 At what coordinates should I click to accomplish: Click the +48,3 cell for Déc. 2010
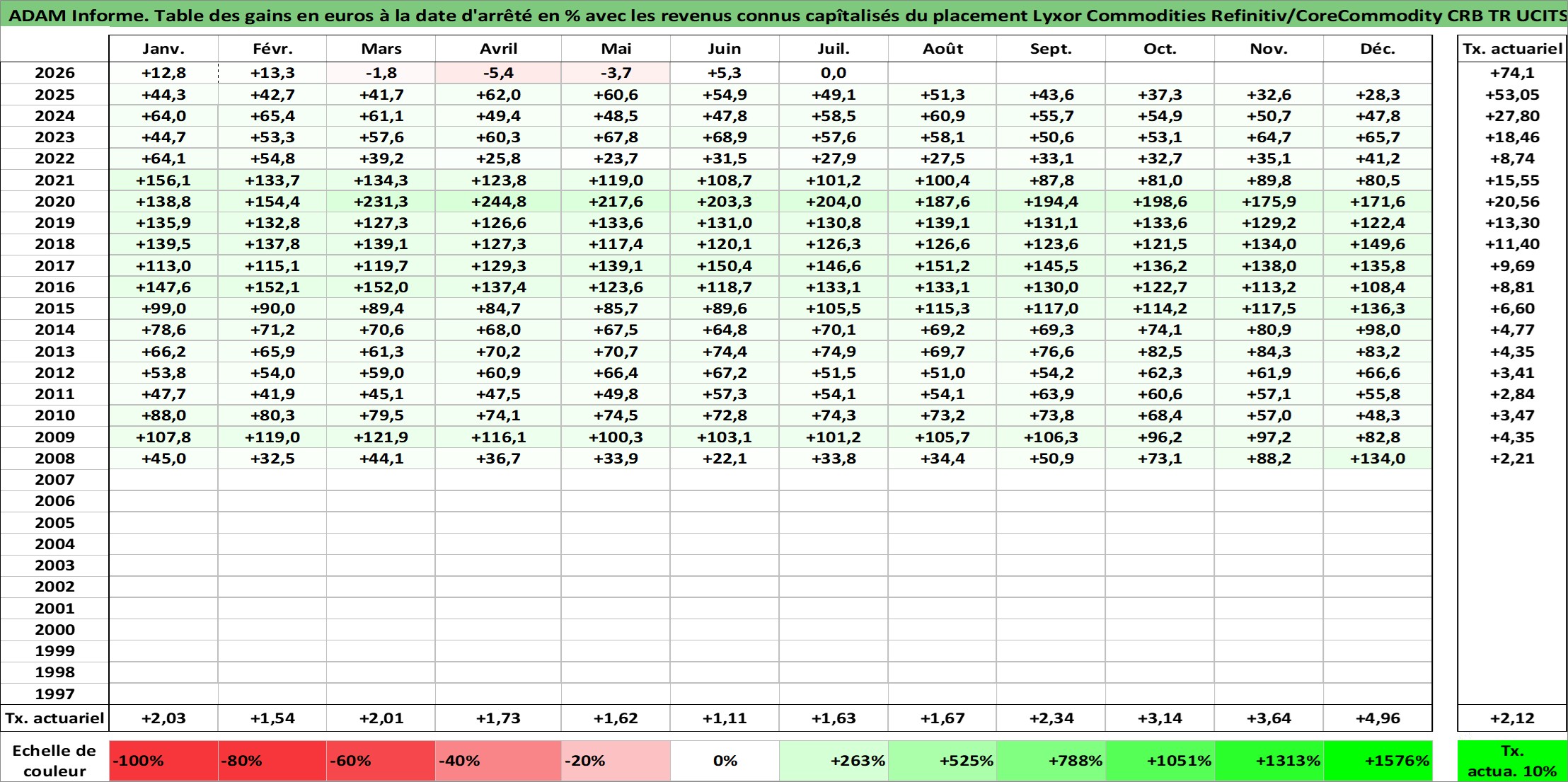point(1378,415)
